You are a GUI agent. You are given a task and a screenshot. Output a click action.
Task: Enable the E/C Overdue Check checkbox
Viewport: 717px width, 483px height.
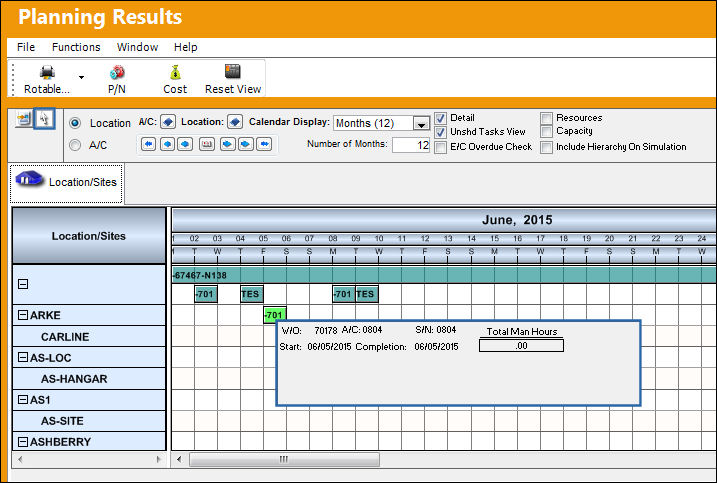[440, 147]
